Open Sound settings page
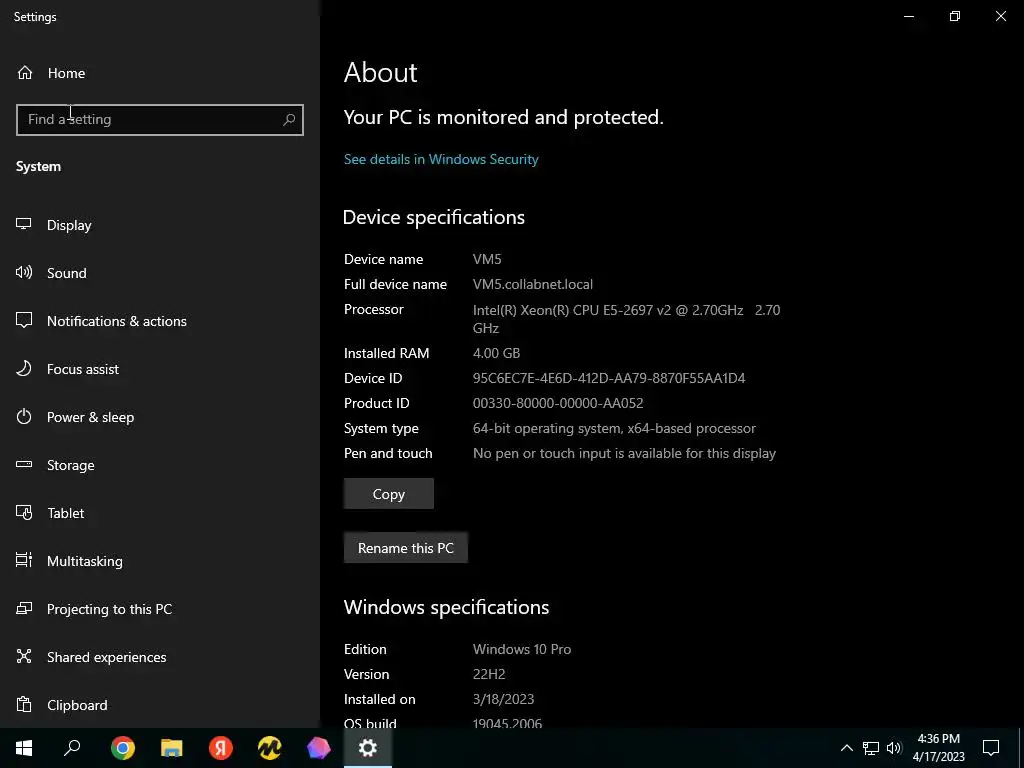This screenshot has height=768, width=1024. coord(160,273)
